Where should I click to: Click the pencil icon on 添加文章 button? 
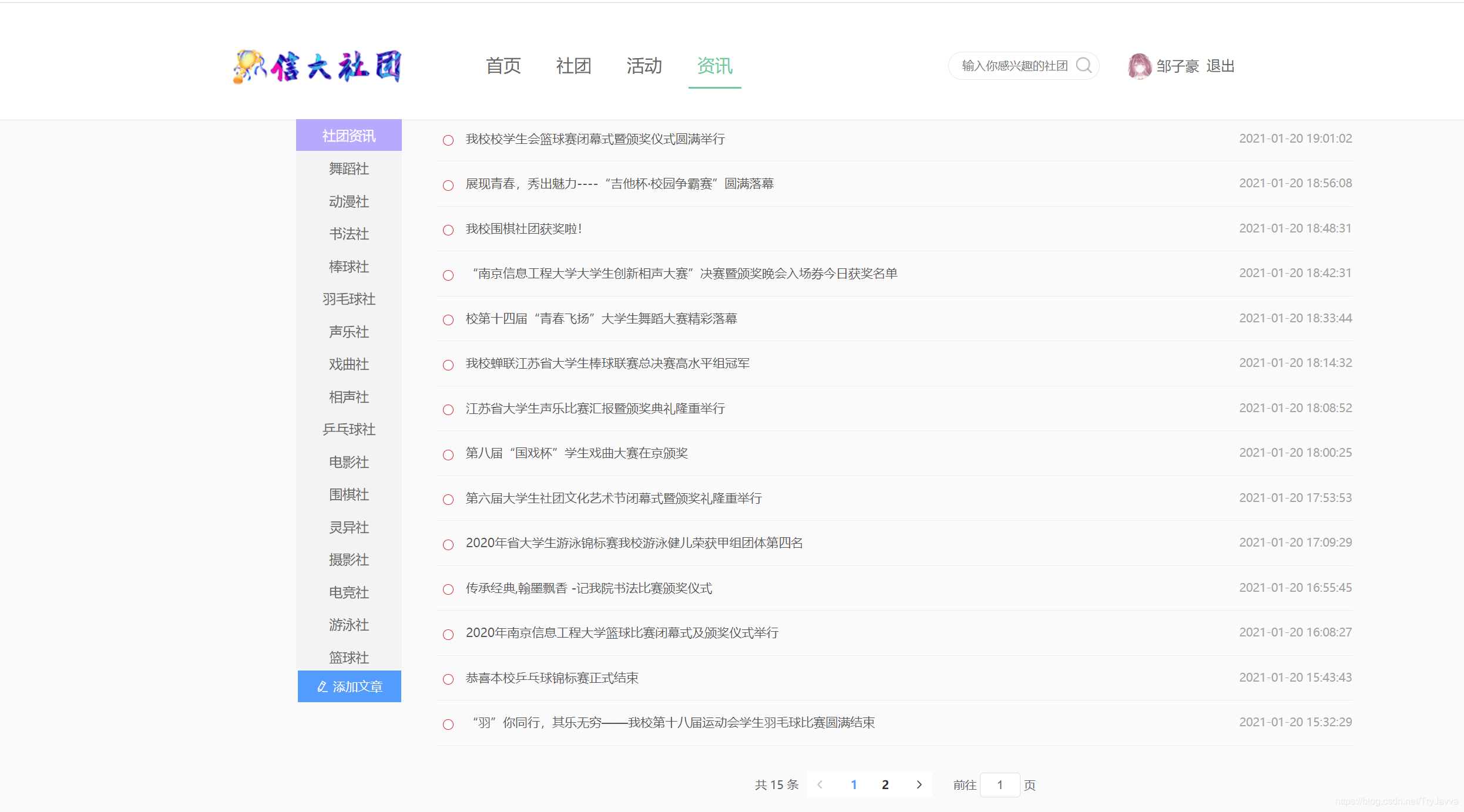pyautogui.click(x=321, y=686)
